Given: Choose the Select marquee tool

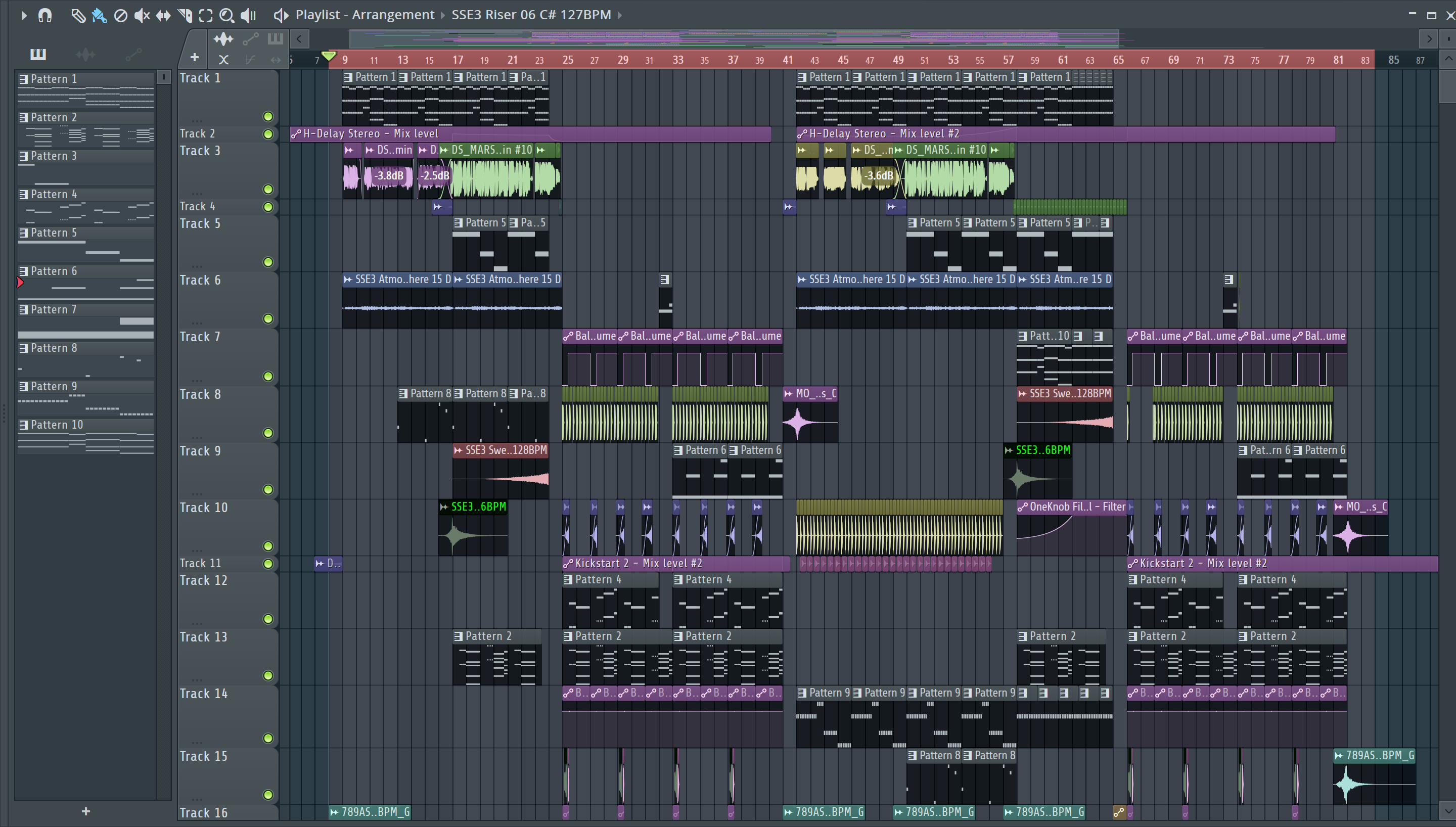Looking at the screenshot, I should [x=206, y=15].
